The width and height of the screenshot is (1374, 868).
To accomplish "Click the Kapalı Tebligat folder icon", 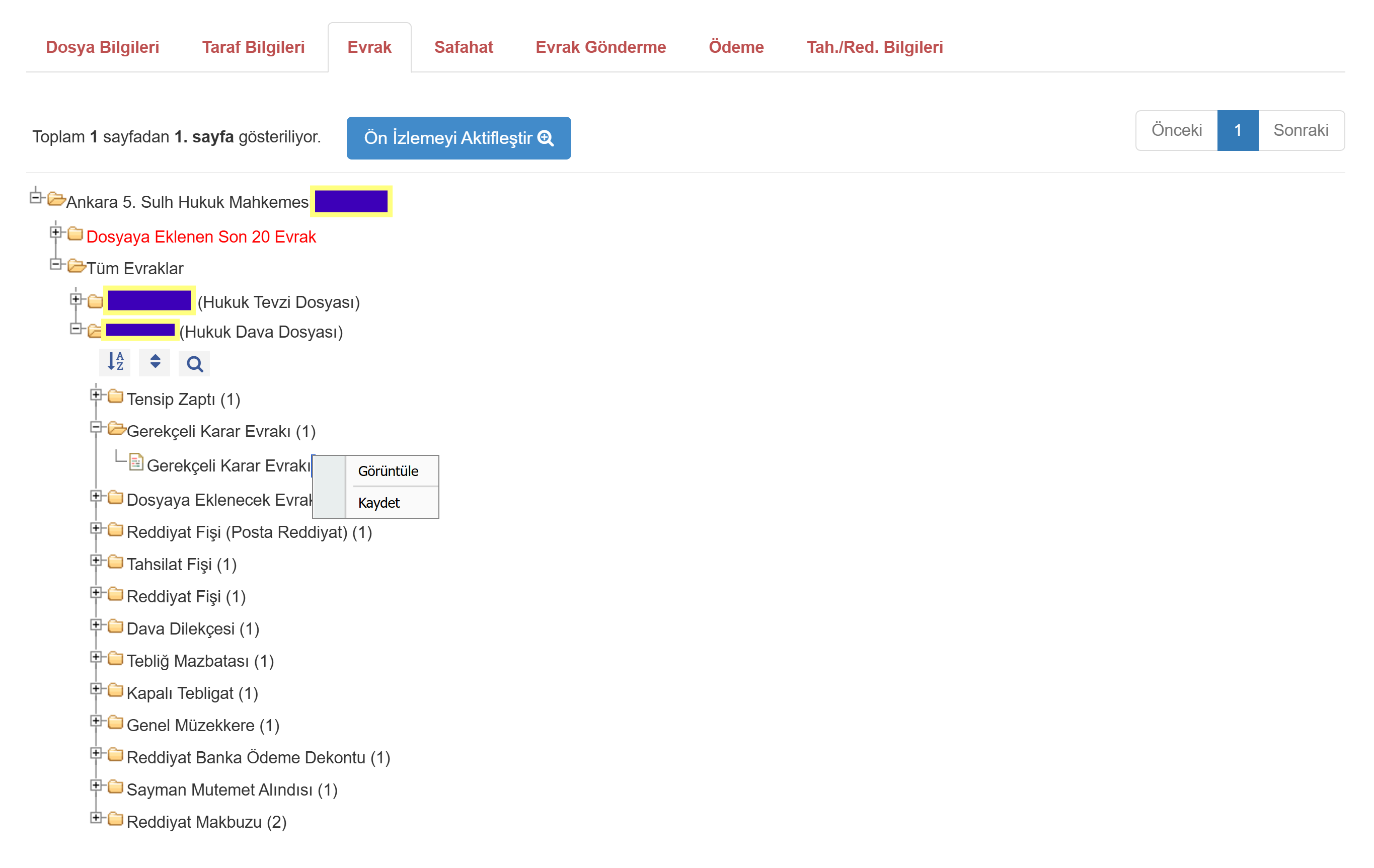I will click(x=116, y=691).
